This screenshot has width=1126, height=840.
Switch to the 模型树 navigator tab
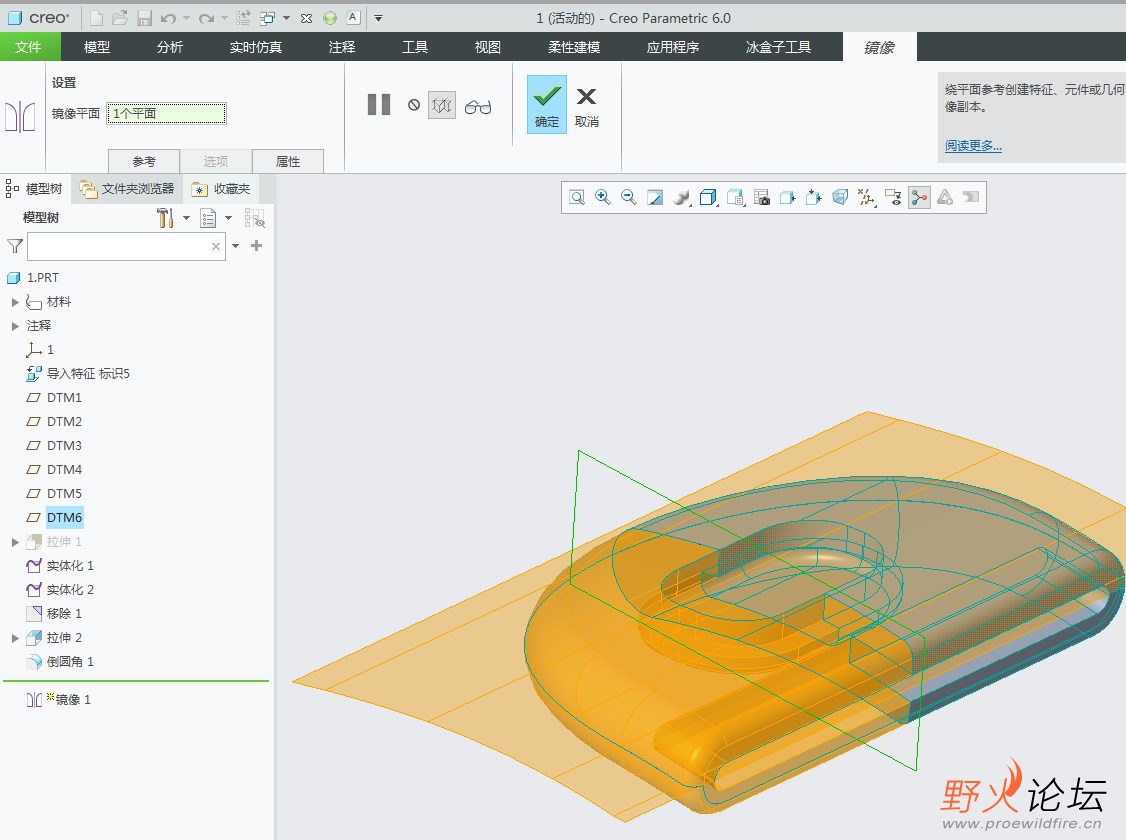pos(34,189)
